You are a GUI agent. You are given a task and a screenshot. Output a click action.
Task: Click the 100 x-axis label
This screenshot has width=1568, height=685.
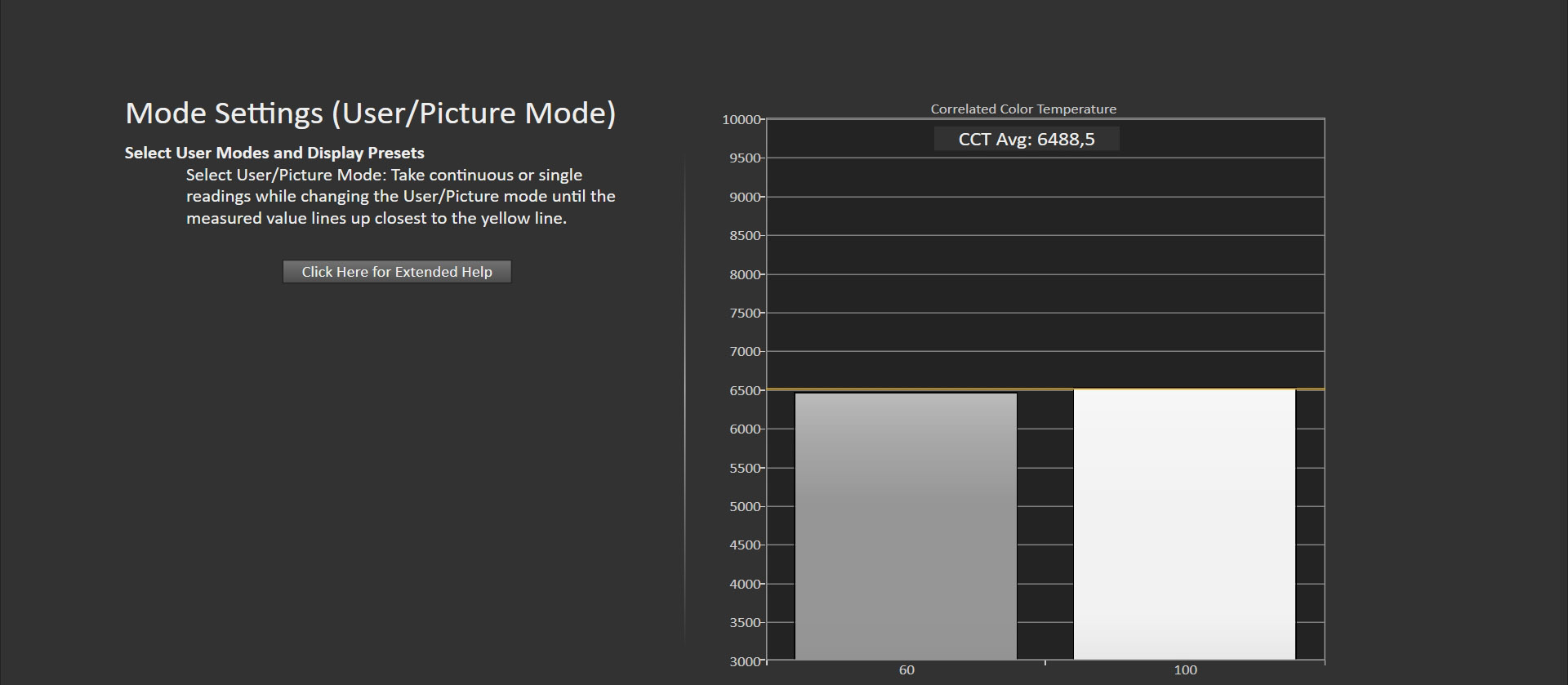(1185, 670)
